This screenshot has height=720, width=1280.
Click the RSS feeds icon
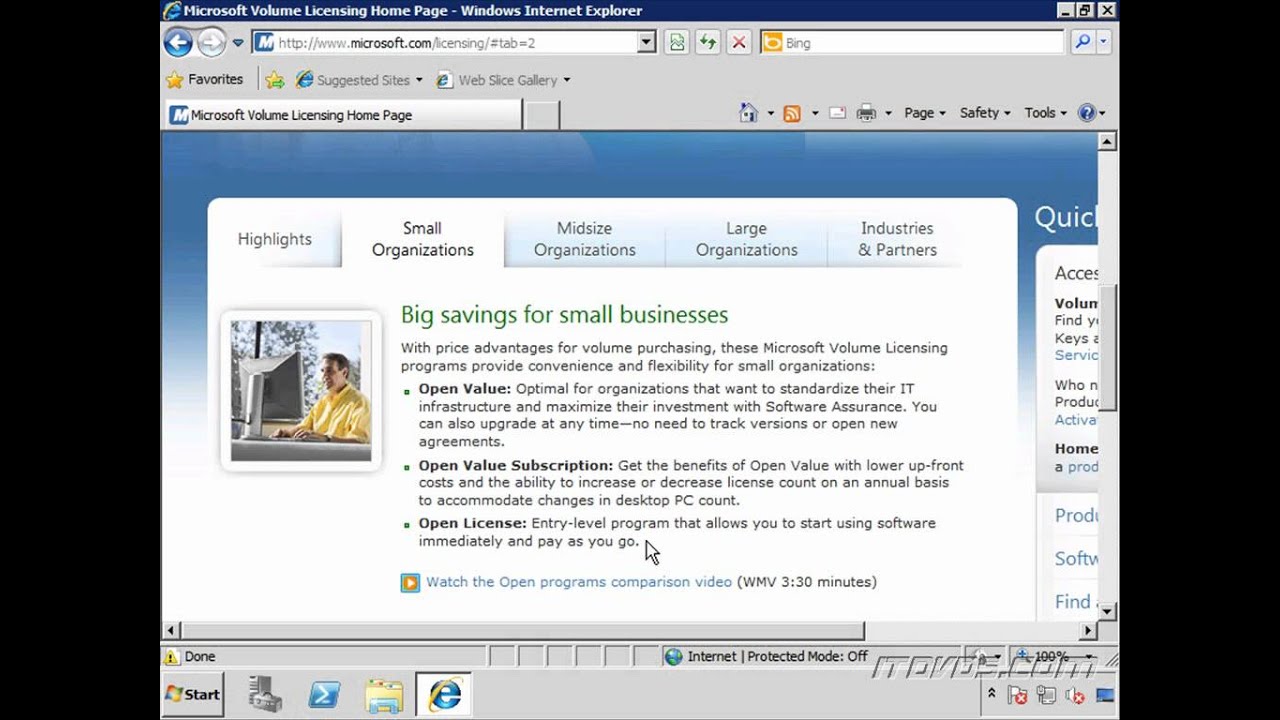(792, 114)
